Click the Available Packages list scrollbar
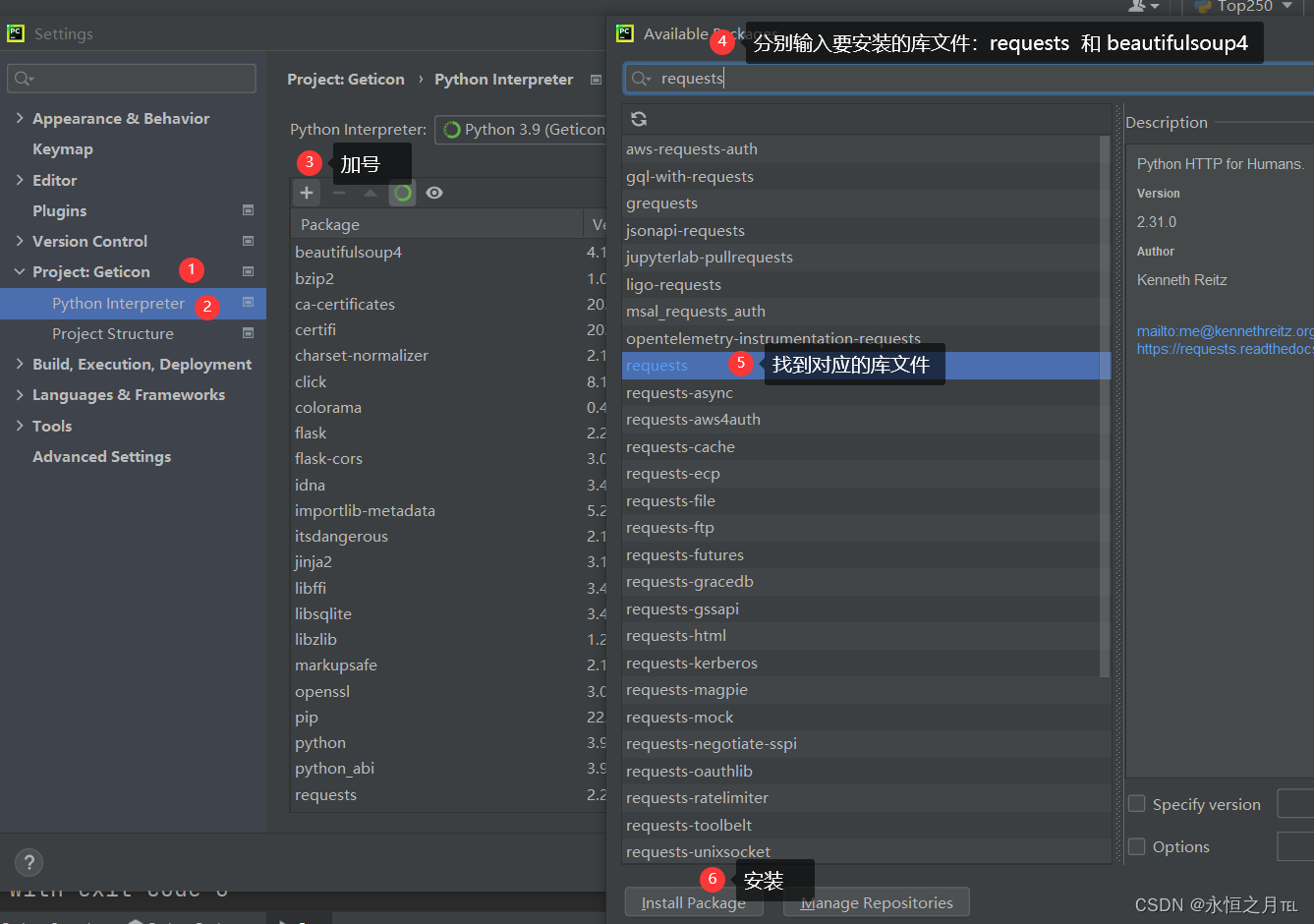 pos(1105,405)
